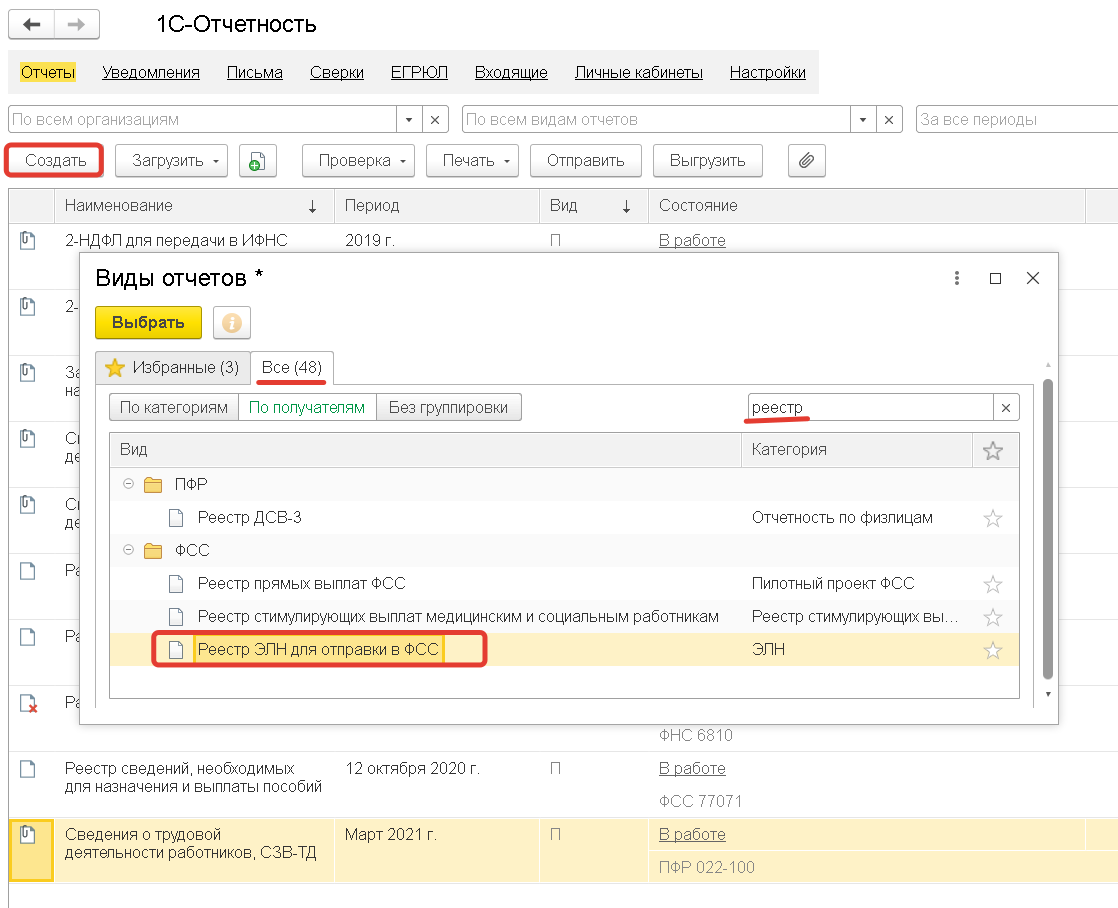The width and height of the screenshot is (1118, 908).
Task: Add Реестр прямых выплат ФСС to favorites
Action: (992, 584)
